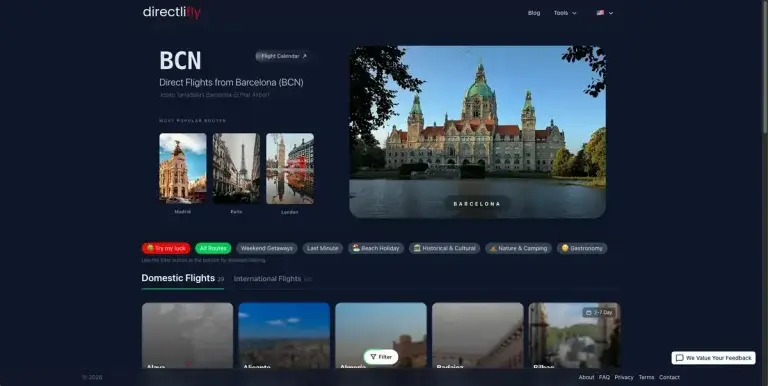Image resolution: width=768 pixels, height=386 pixels.
Task: Open the Alava destination card
Action: (188, 336)
